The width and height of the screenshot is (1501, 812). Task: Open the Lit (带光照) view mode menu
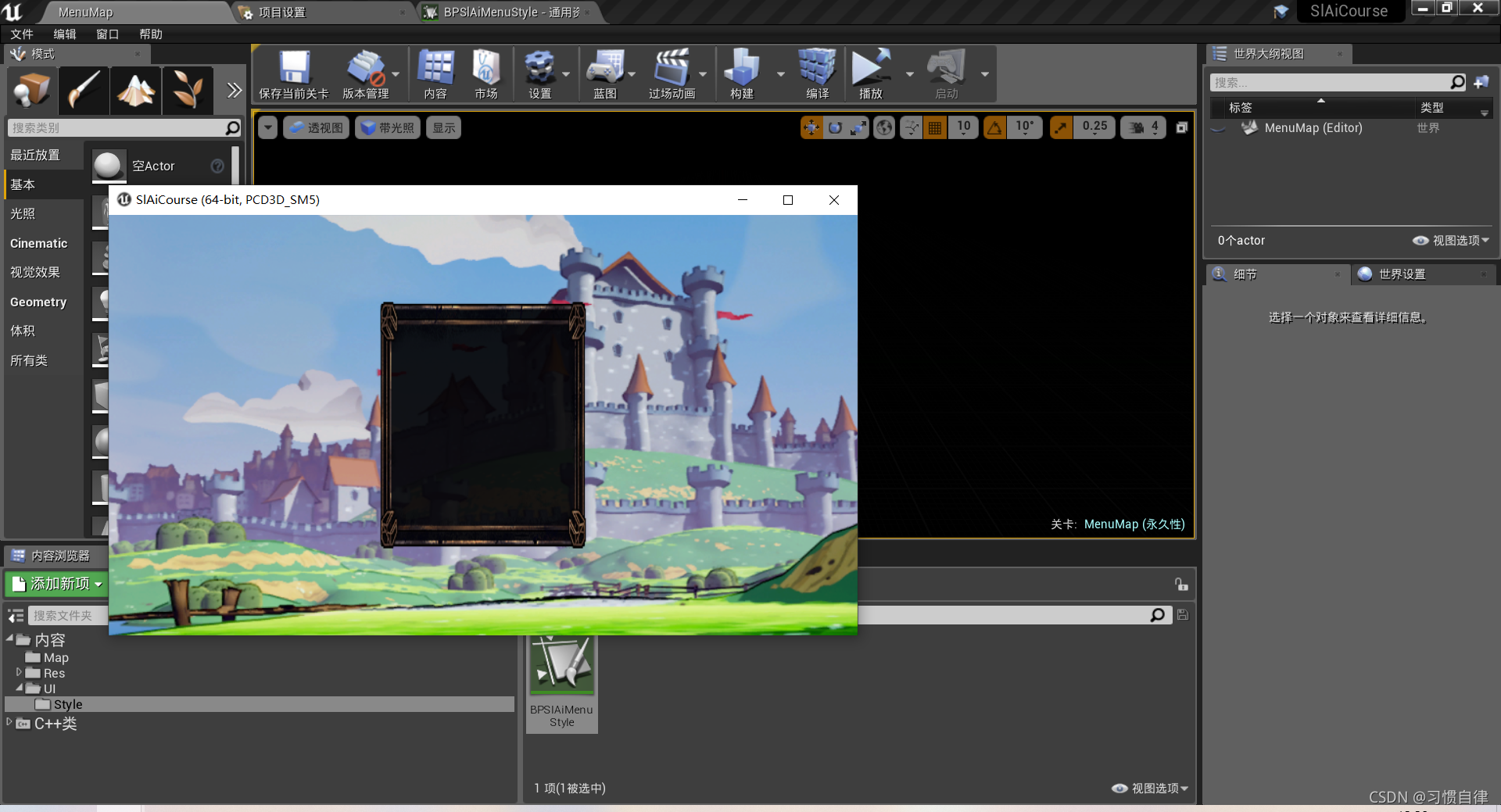point(388,127)
